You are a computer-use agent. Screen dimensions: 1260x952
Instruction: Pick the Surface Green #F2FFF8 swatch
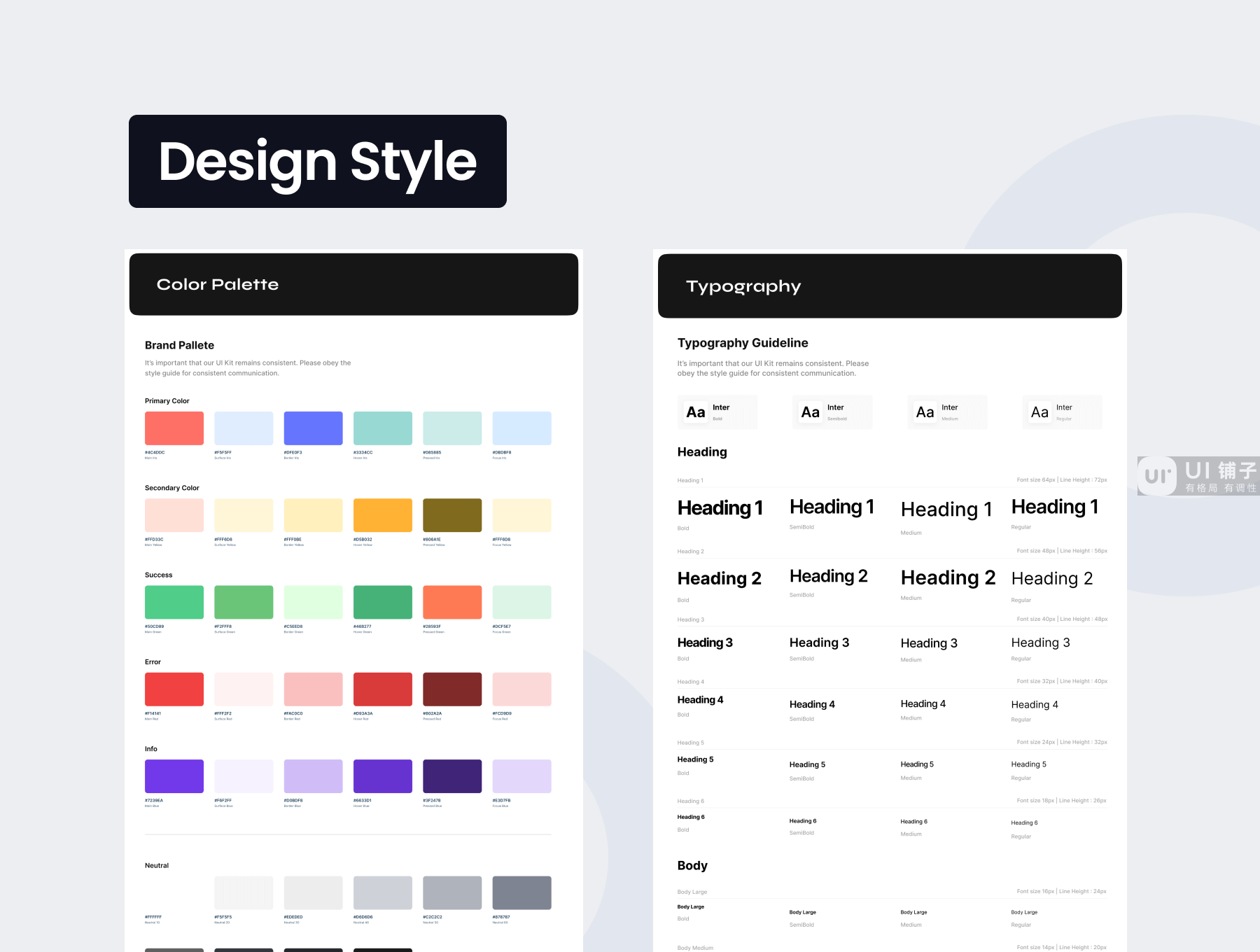(244, 602)
